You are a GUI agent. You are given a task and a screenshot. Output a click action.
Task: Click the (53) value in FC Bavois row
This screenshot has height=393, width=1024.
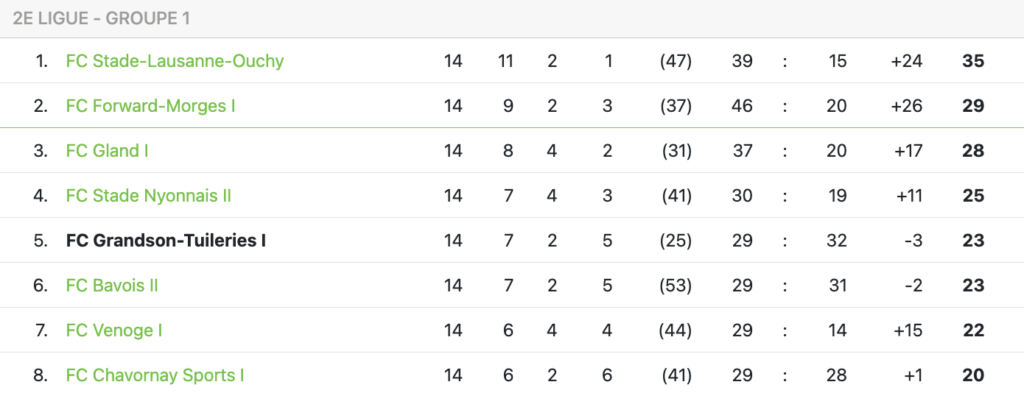[x=675, y=286]
